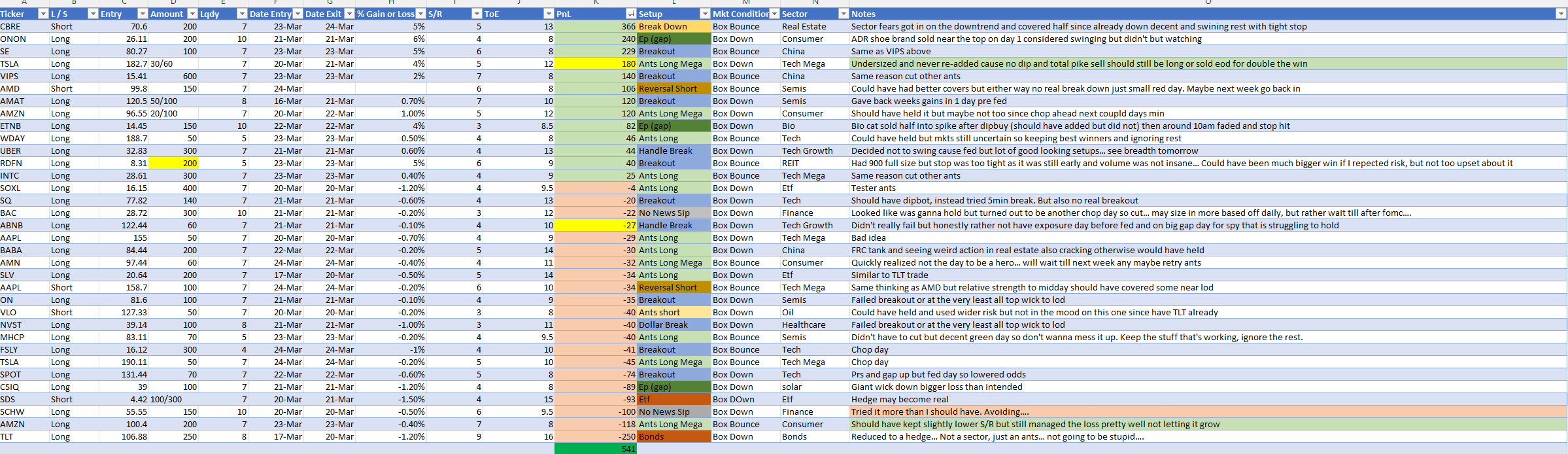The image size is (1568, 454).
Task: Open the Entry column filter dropdown
Action: (143, 14)
